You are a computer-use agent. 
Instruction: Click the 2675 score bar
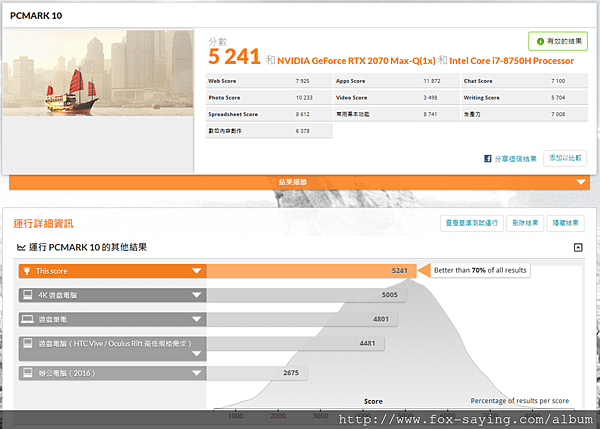click(257, 373)
